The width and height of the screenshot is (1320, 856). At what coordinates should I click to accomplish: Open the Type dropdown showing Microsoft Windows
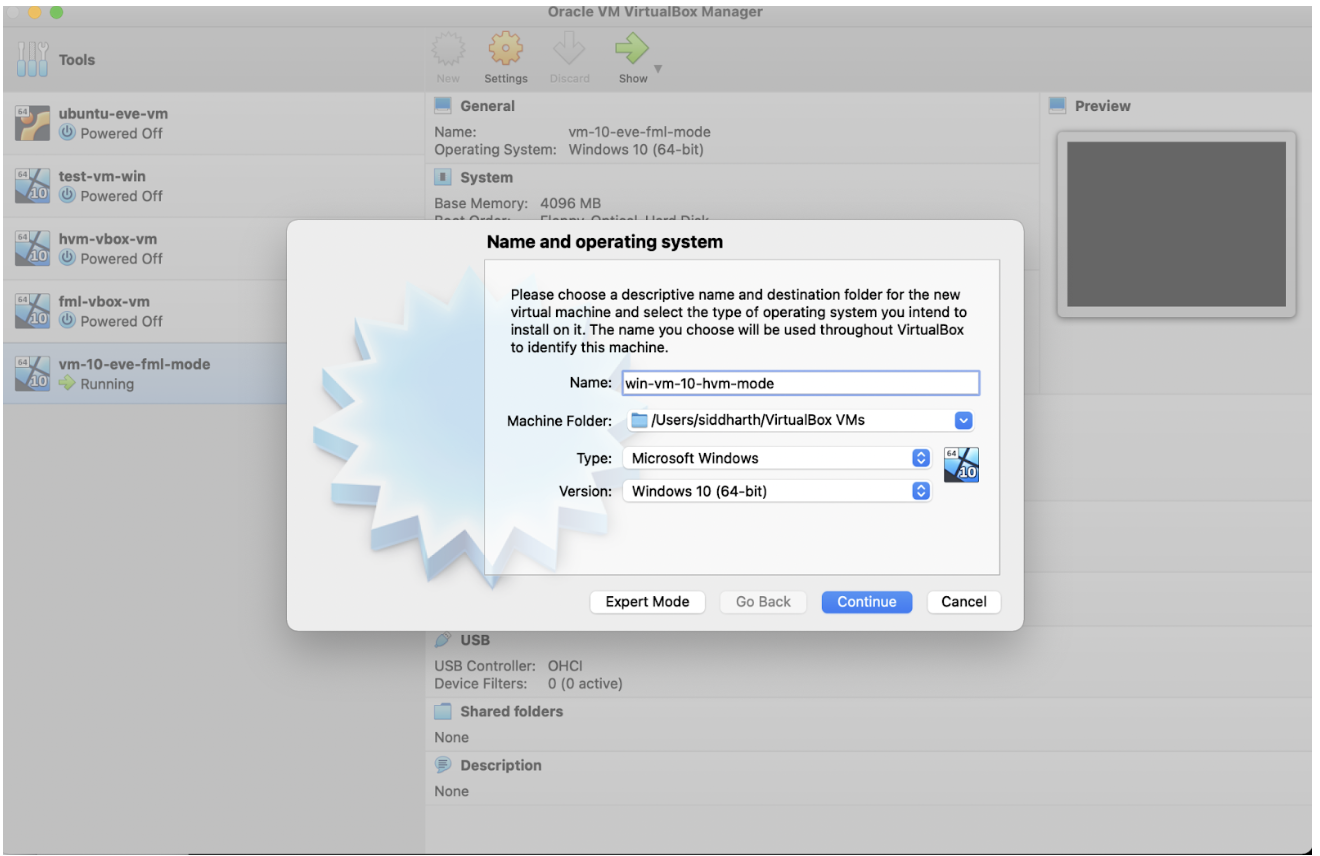tap(920, 458)
